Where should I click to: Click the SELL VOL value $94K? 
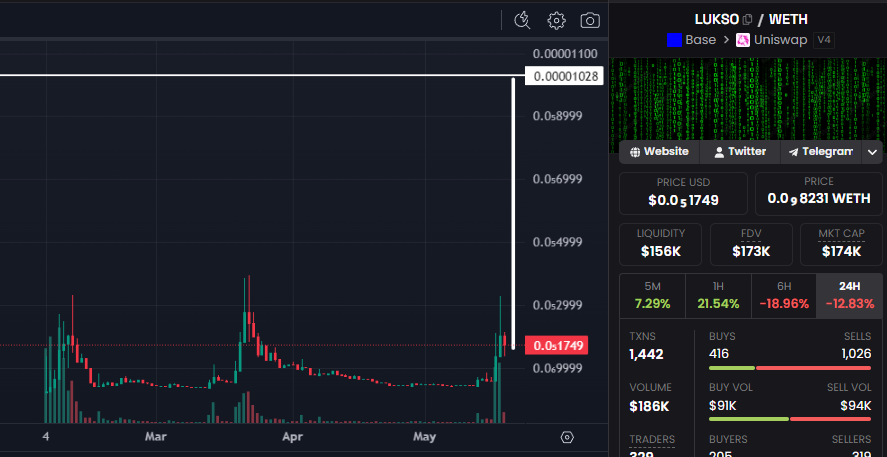(x=856, y=405)
